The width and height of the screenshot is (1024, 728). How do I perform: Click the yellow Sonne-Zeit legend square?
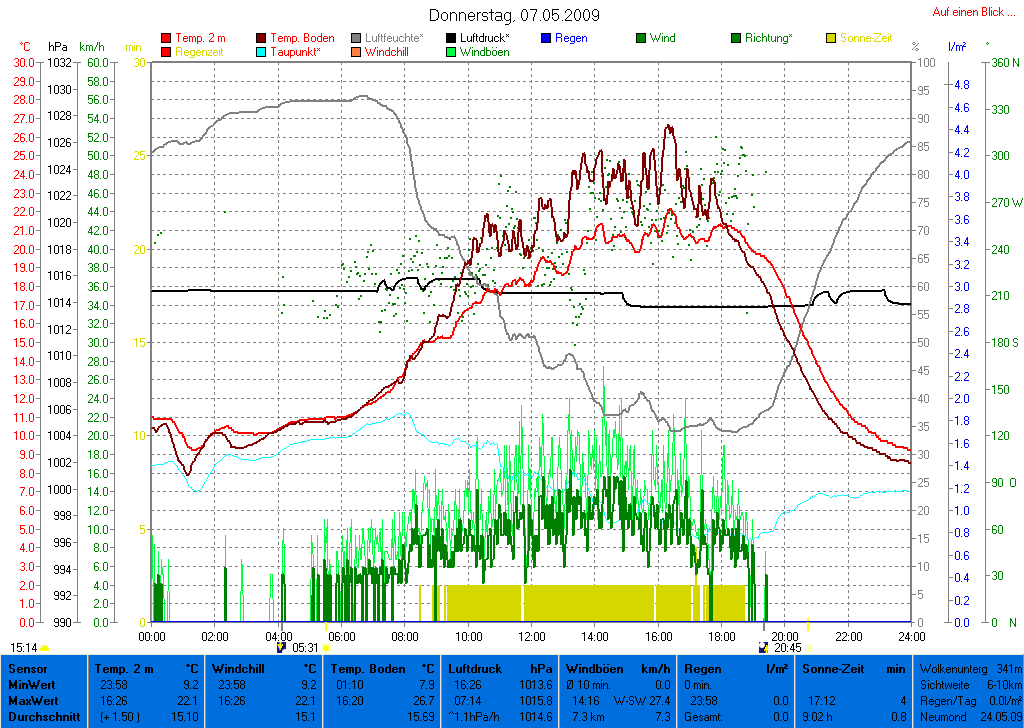tap(832, 38)
